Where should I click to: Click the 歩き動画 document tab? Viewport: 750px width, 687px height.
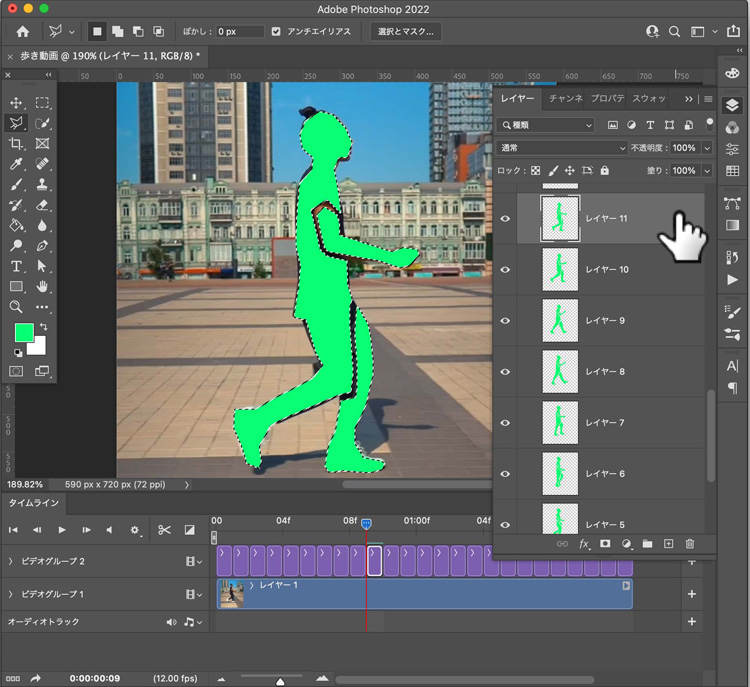(x=110, y=56)
